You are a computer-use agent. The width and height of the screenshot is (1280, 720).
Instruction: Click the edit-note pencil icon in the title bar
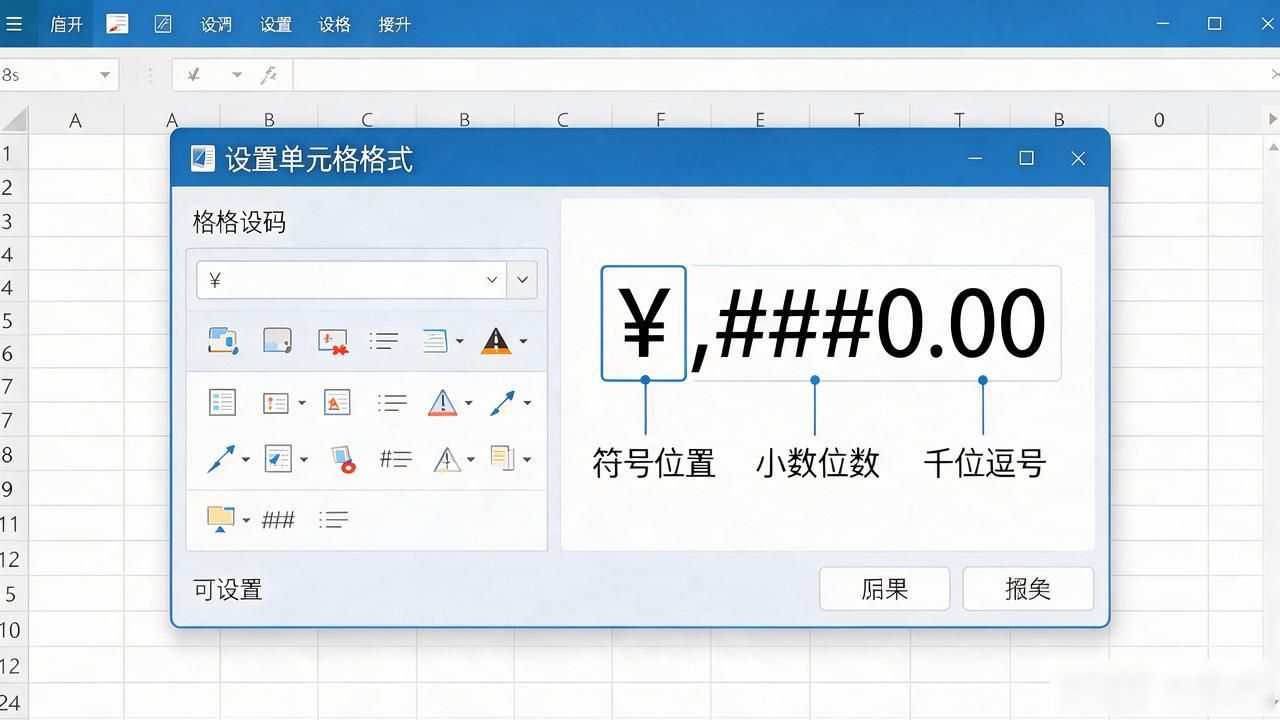coord(163,24)
